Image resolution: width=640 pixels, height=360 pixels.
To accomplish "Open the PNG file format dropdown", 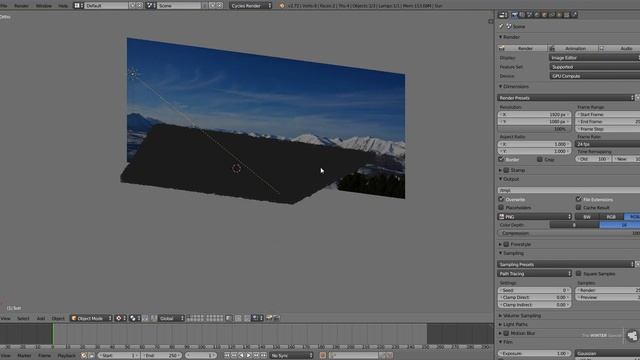I will point(535,217).
